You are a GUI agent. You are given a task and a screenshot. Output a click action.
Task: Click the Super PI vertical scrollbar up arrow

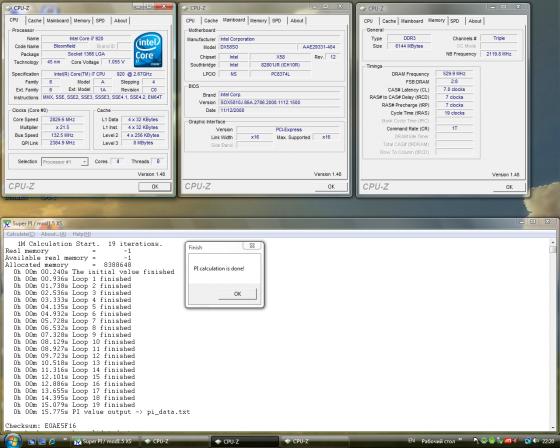pos(553,243)
